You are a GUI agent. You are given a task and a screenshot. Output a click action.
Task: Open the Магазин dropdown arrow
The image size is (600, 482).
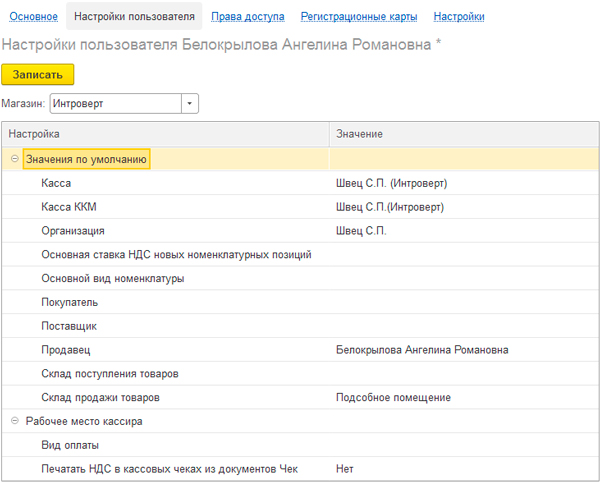[189, 103]
